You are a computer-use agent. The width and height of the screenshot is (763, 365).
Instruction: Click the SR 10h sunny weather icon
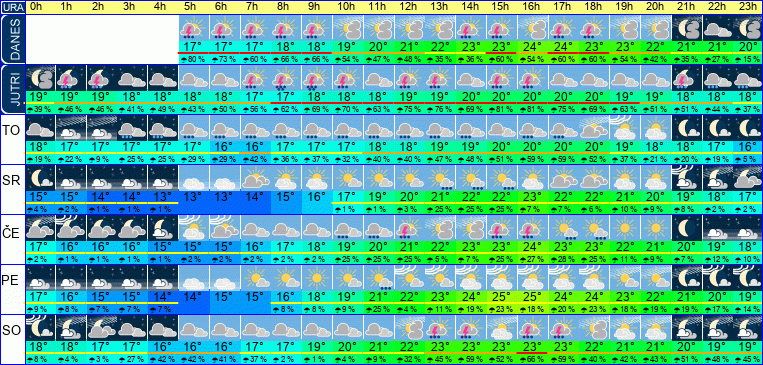pos(348,178)
